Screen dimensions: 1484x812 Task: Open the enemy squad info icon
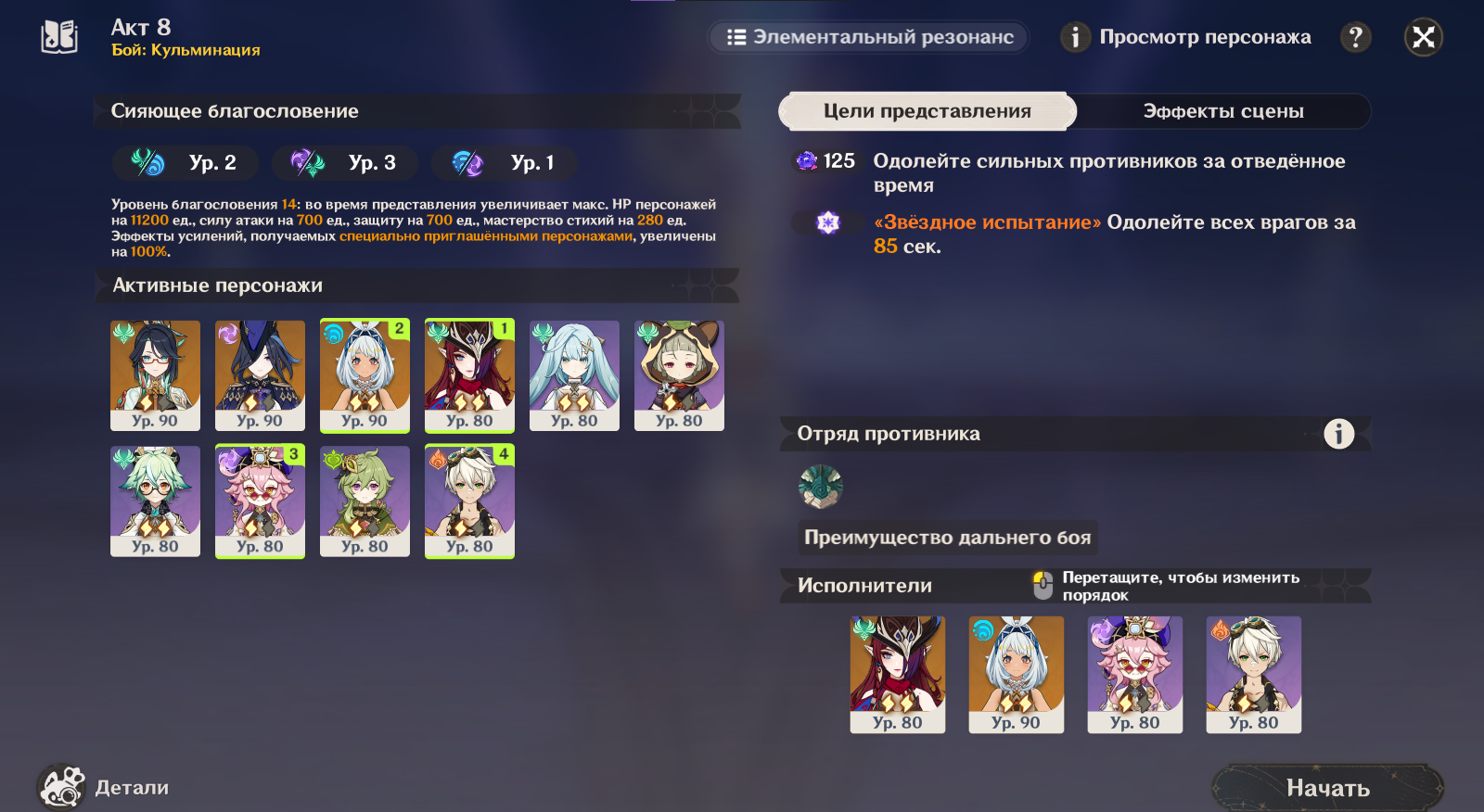[1338, 434]
